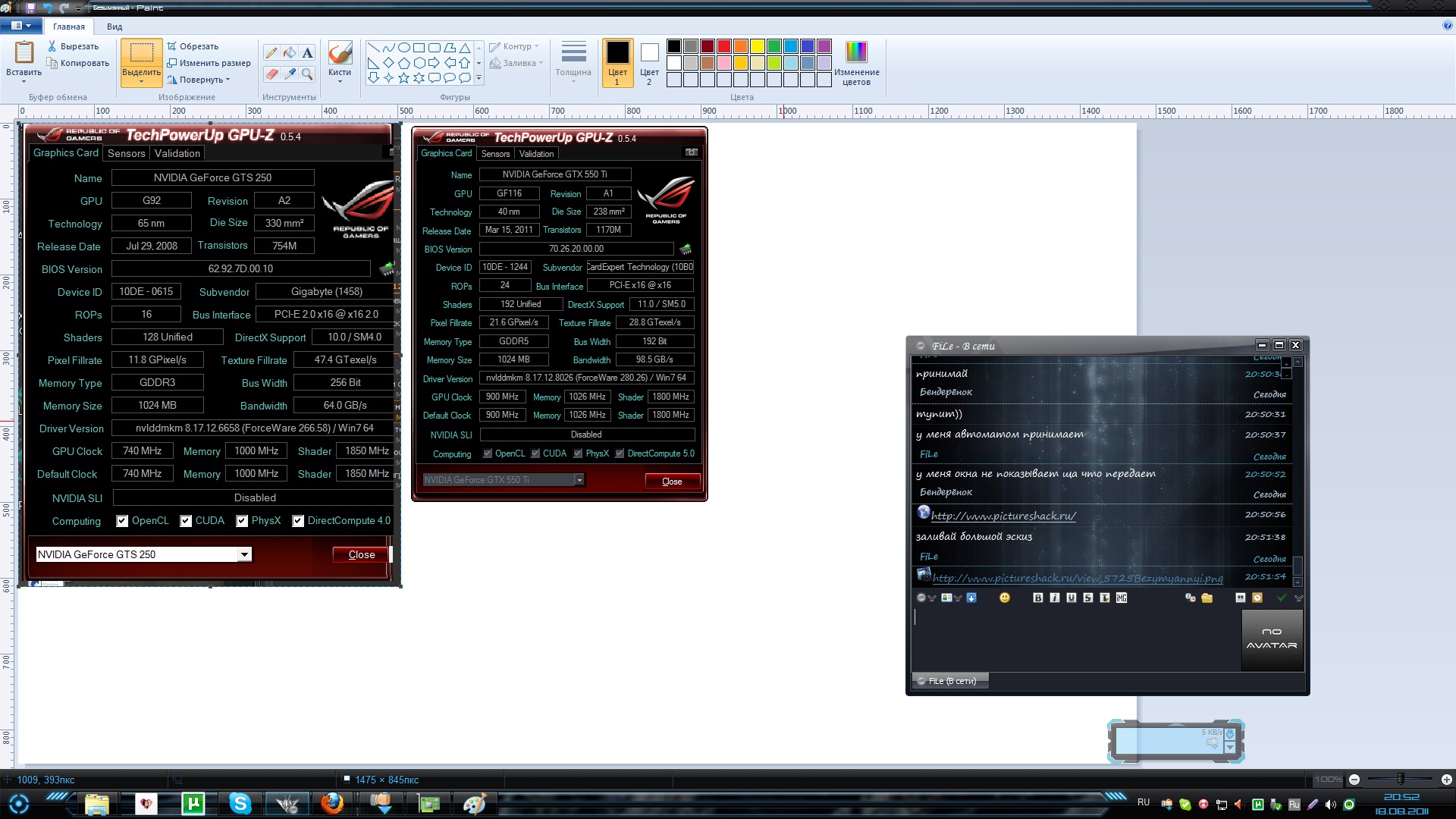The height and width of the screenshot is (819, 1456).
Task: Toggle DirectCompute 5.0 checkbox
Action: 620,453
